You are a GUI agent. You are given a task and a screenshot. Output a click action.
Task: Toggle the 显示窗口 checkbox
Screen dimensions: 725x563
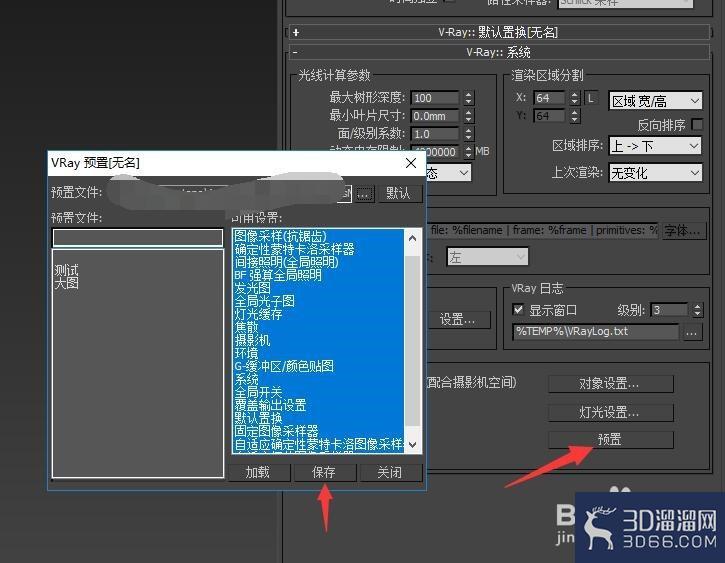(519, 310)
